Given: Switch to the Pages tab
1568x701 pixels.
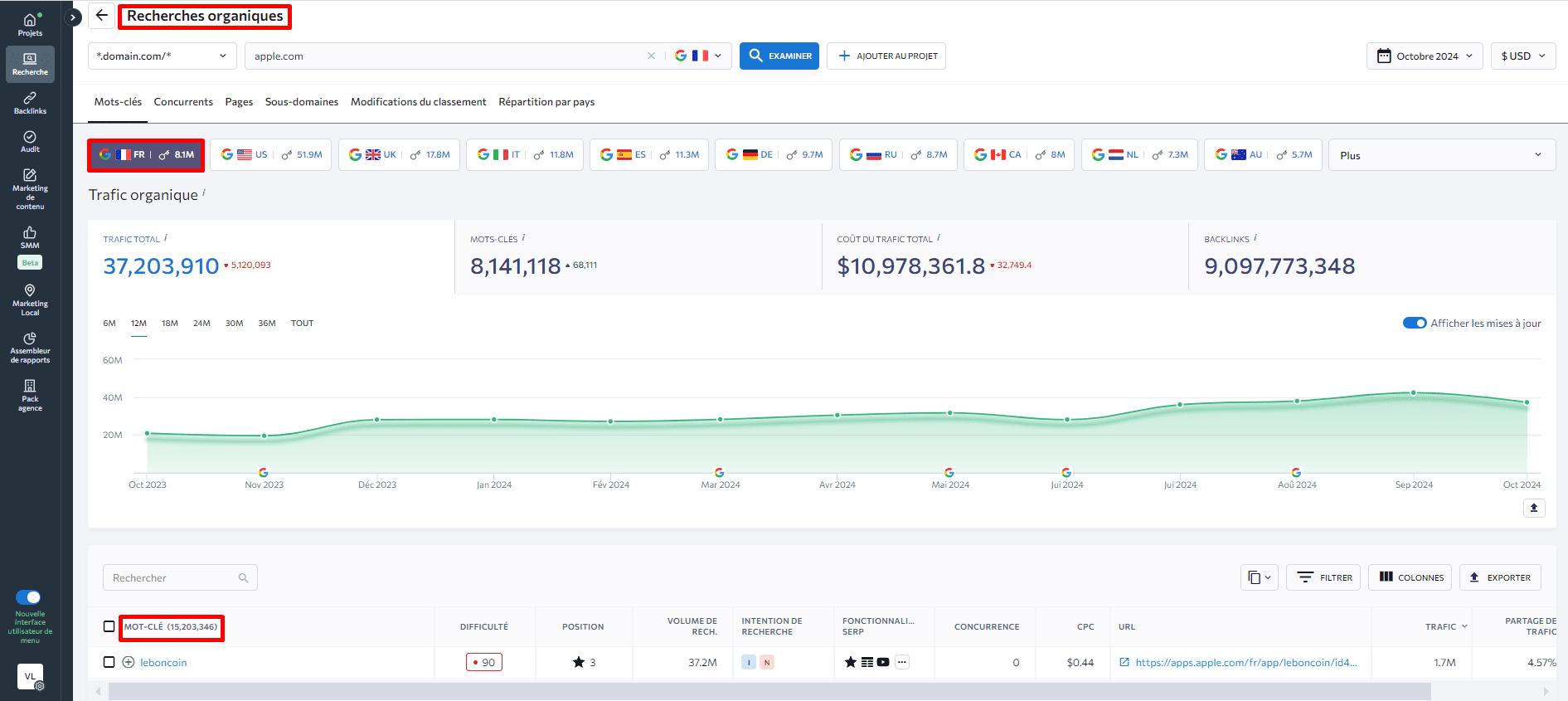Looking at the screenshot, I should pyautogui.click(x=239, y=102).
